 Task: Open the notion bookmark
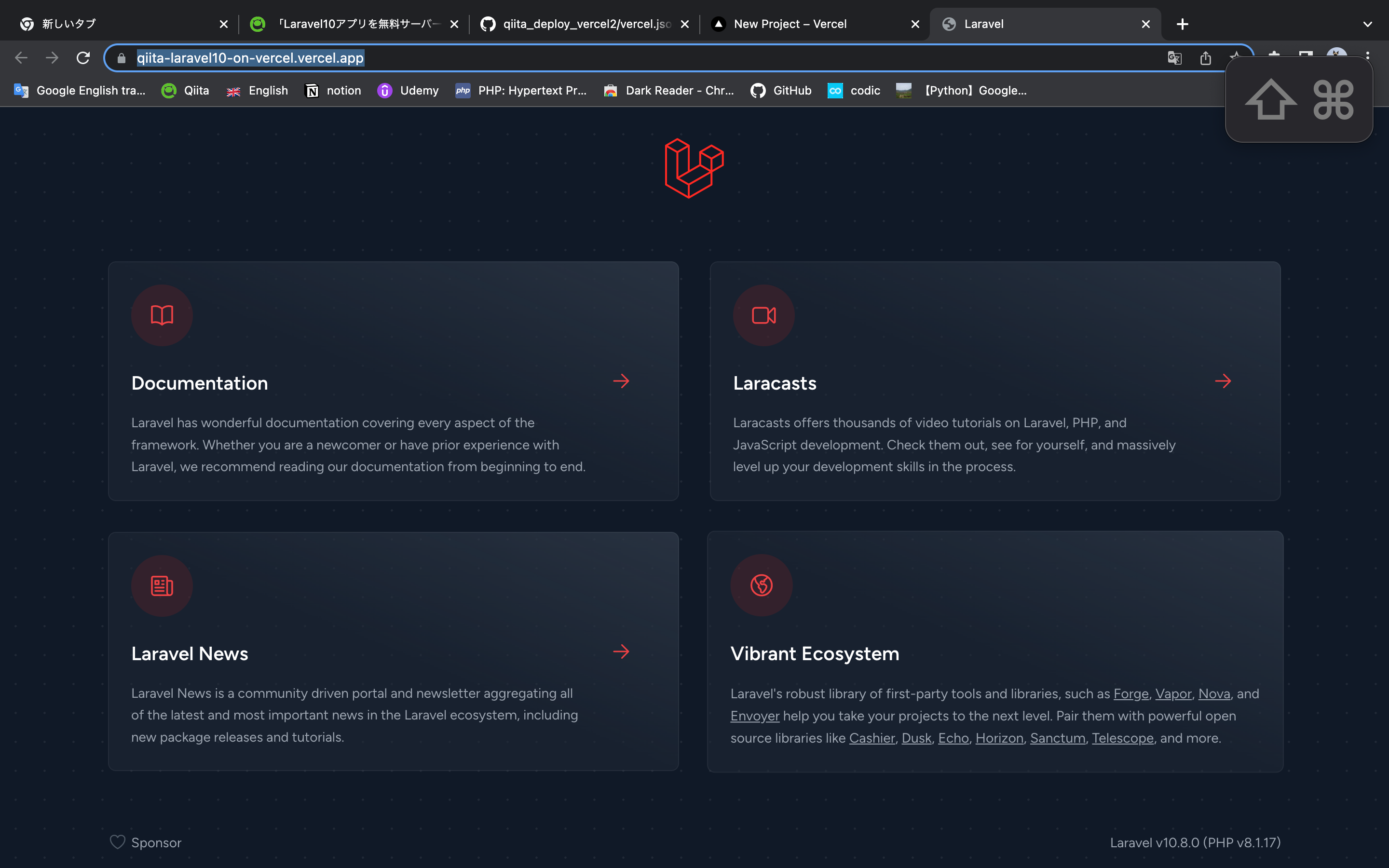point(333,91)
